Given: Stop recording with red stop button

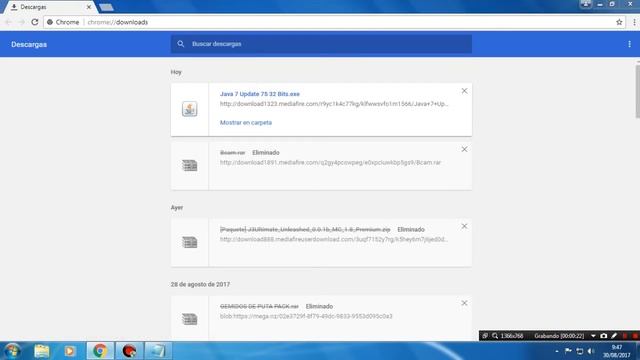Looking at the screenshot, I should (x=635, y=336).
